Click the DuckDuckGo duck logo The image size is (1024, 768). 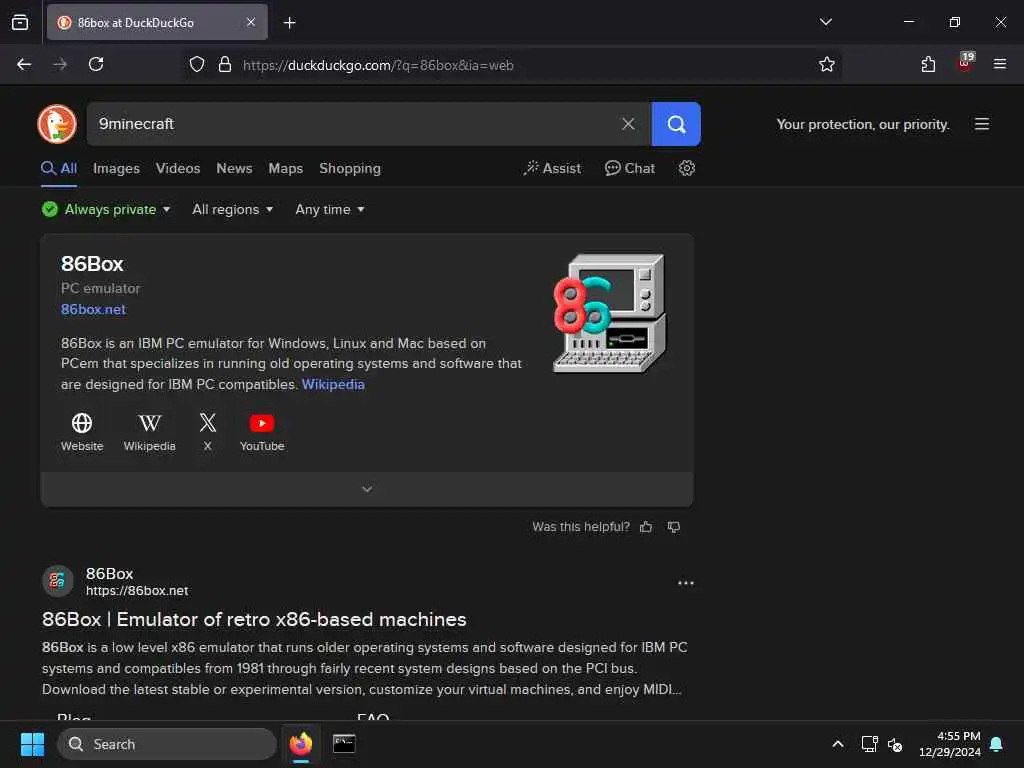[x=57, y=123]
